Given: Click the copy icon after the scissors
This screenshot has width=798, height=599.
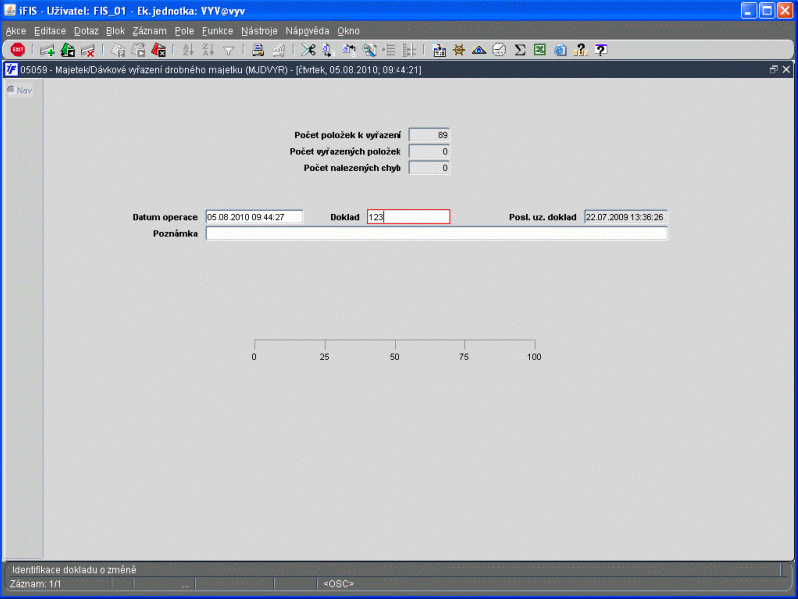Looking at the screenshot, I should coord(328,50).
